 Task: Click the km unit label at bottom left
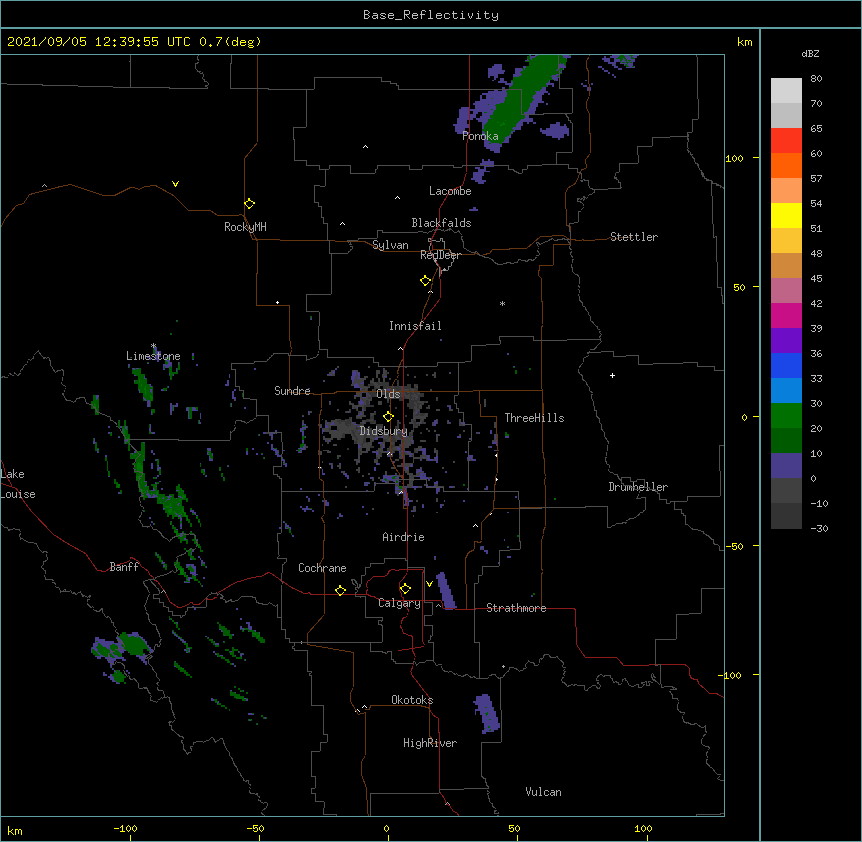pos(15,830)
